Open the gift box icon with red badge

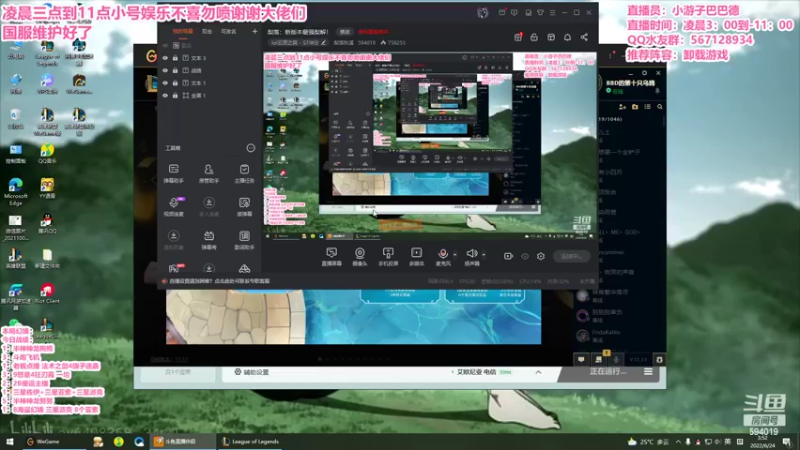click(x=518, y=37)
